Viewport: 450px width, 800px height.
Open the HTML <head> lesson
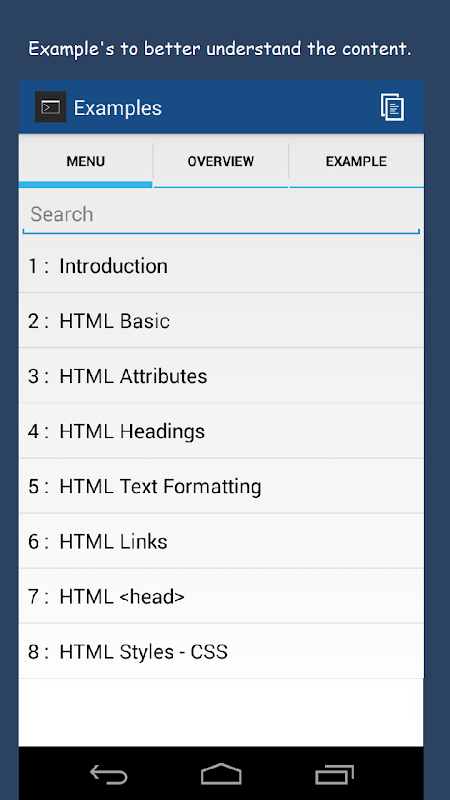pyautogui.click(x=221, y=596)
